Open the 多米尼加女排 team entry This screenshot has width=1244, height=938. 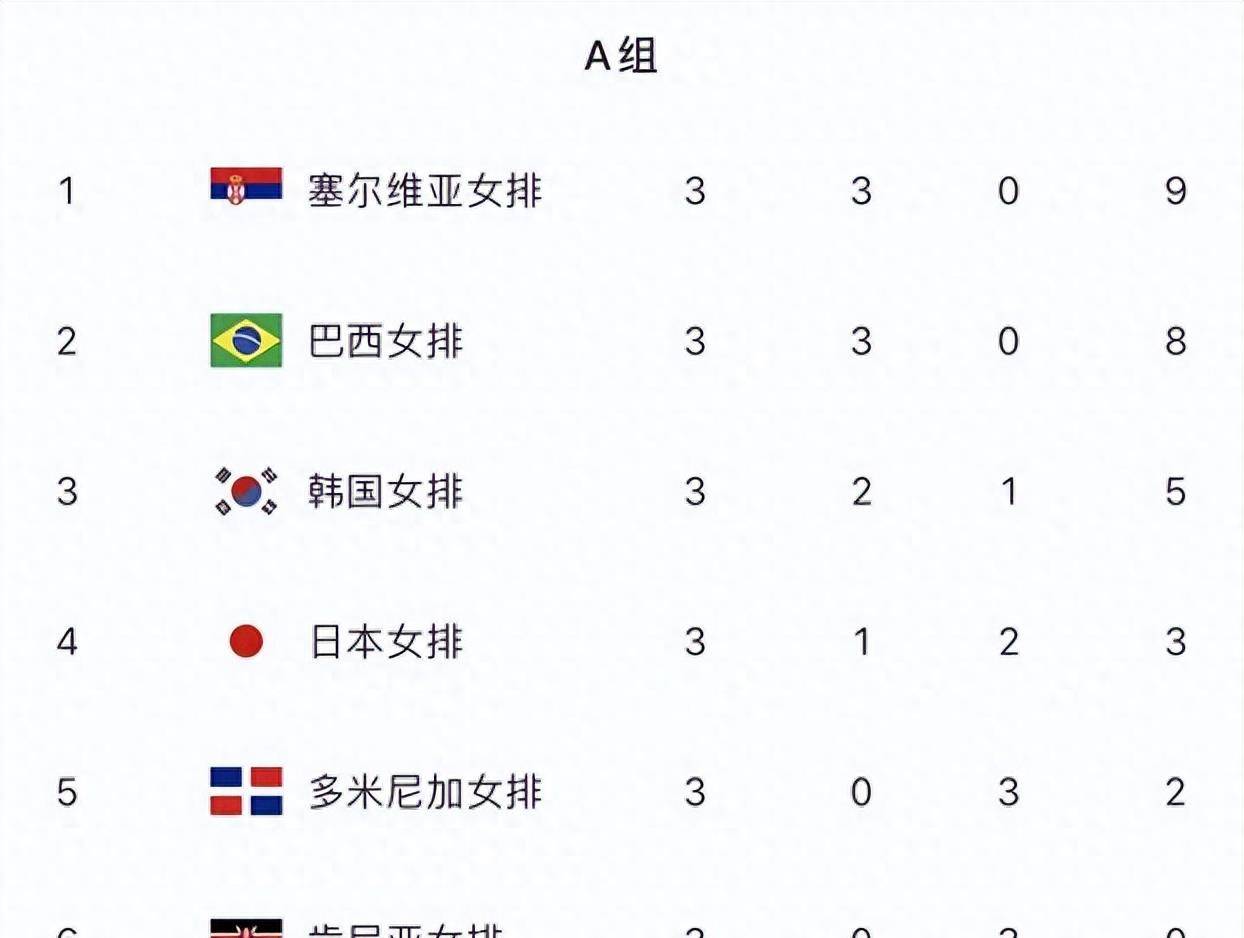tap(425, 792)
